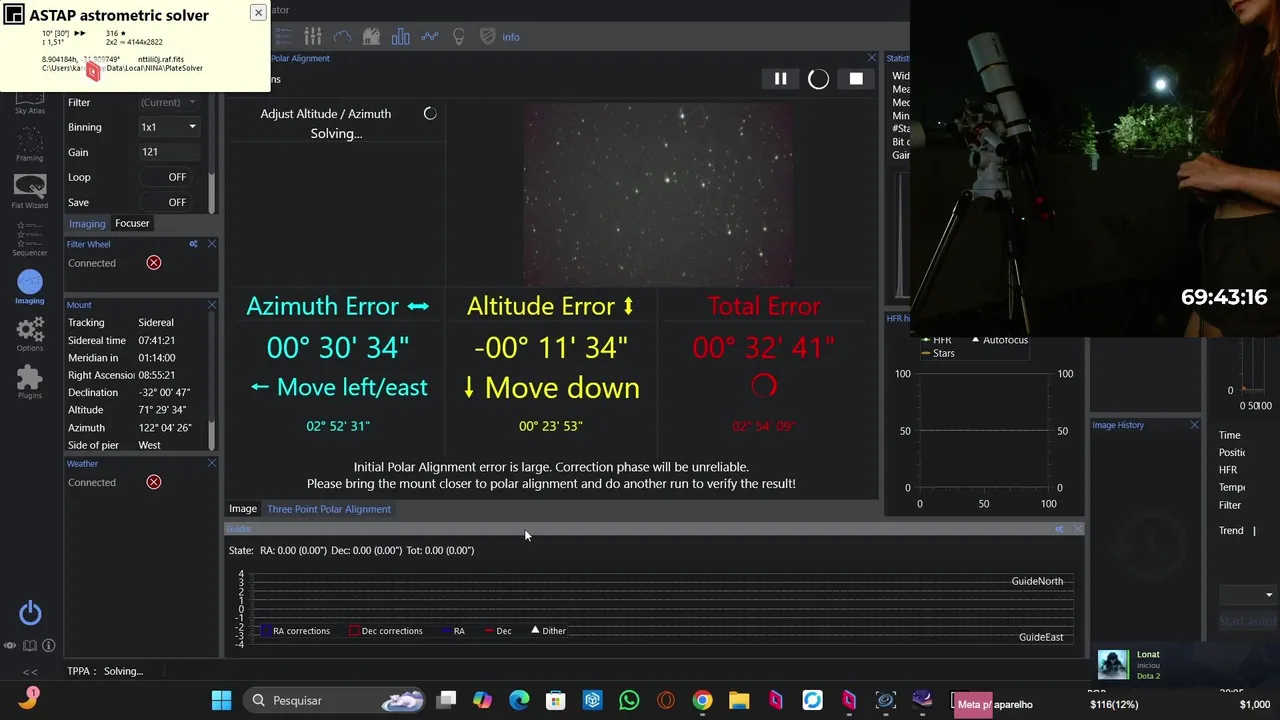Screen dimensions: 1280x720
Task: Pause the polar alignment routine
Action: (x=780, y=79)
